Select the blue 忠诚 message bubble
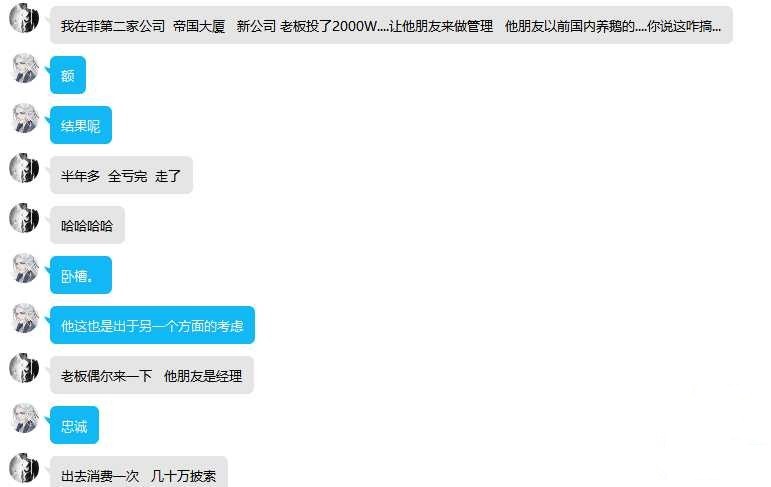Image resolution: width=771 pixels, height=487 pixels. point(74,425)
